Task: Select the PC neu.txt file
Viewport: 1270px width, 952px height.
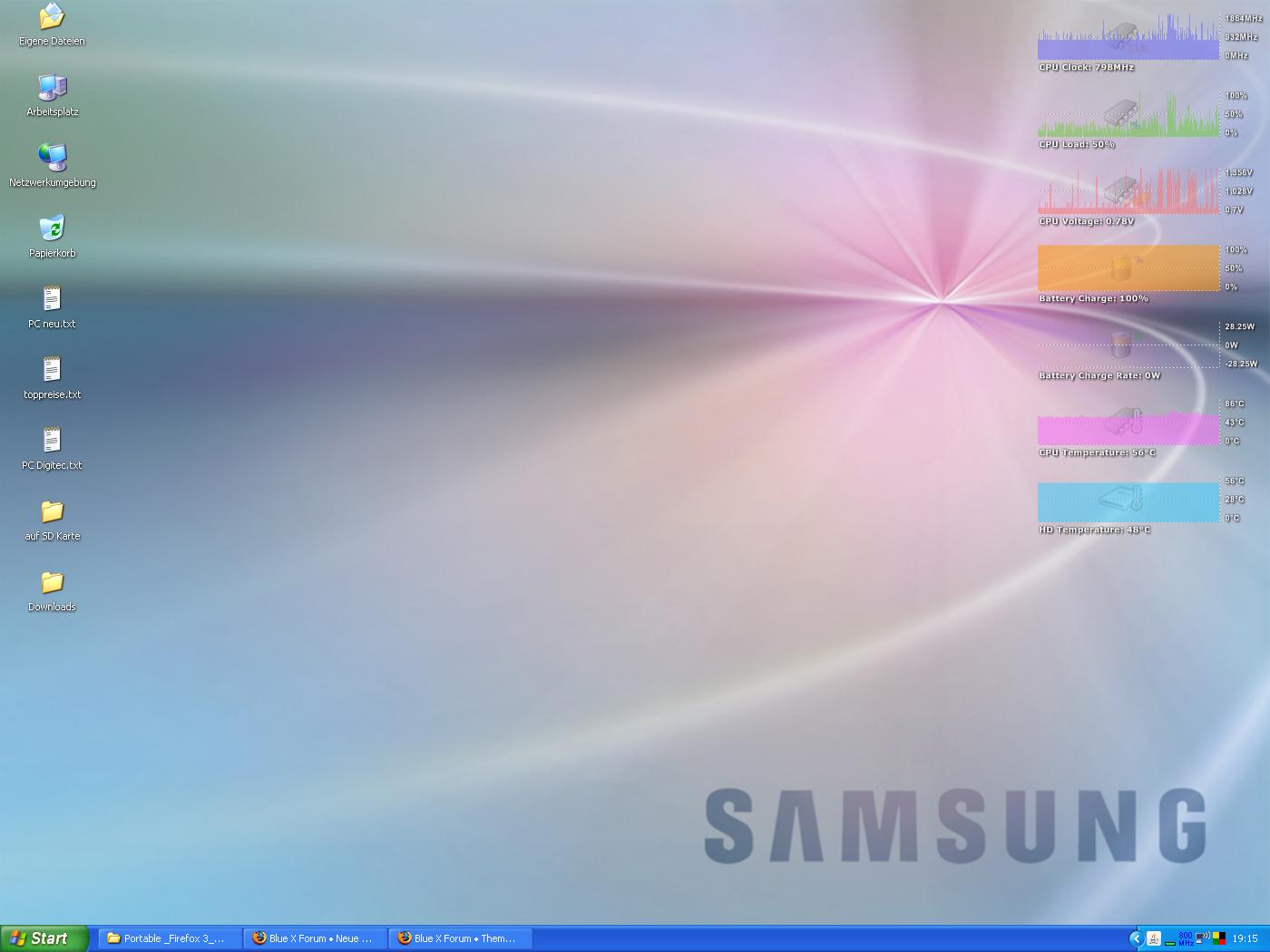Action: tap(52, 300)
